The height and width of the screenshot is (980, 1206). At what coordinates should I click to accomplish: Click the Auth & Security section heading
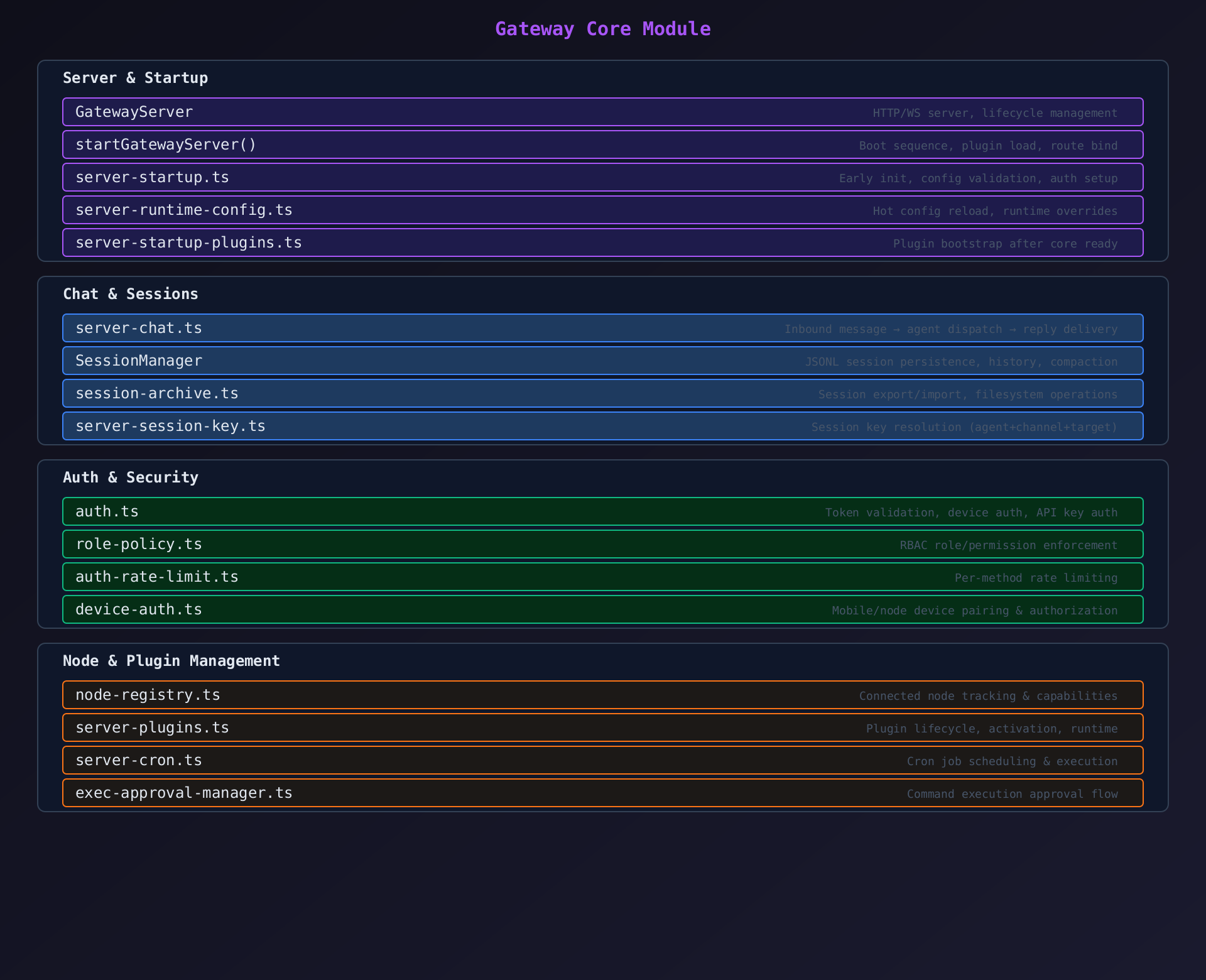tap(131, 477)
